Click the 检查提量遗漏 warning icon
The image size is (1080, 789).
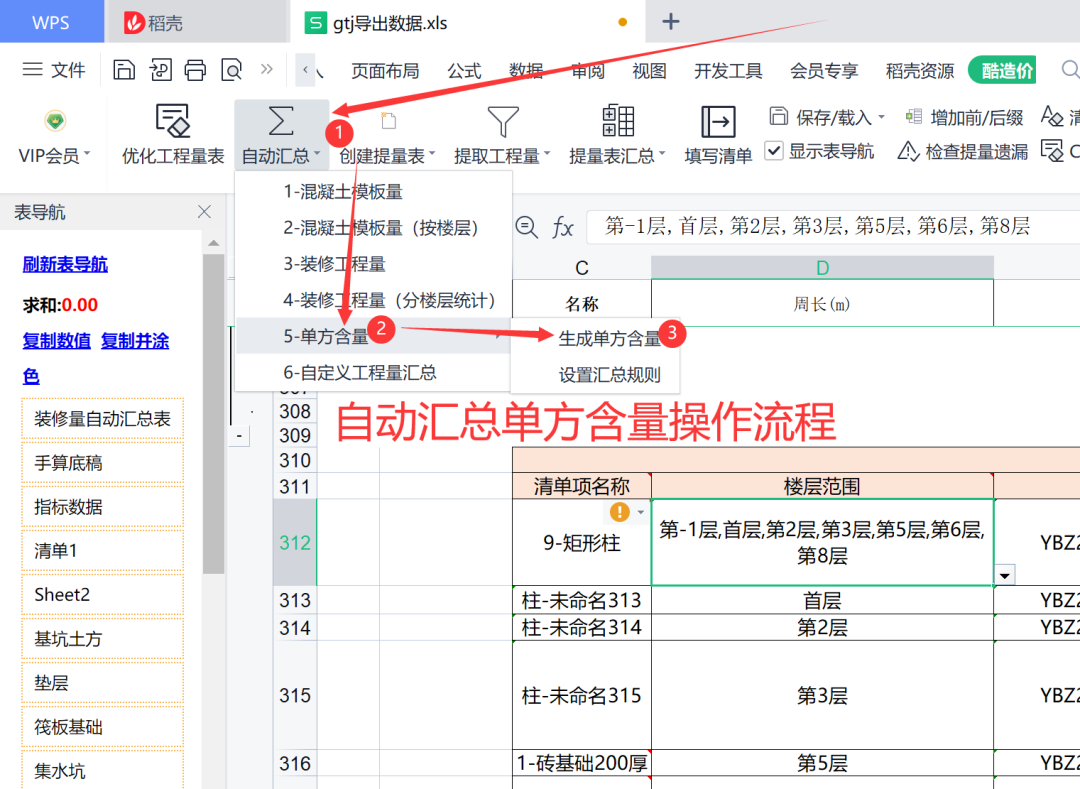(908, 151)
